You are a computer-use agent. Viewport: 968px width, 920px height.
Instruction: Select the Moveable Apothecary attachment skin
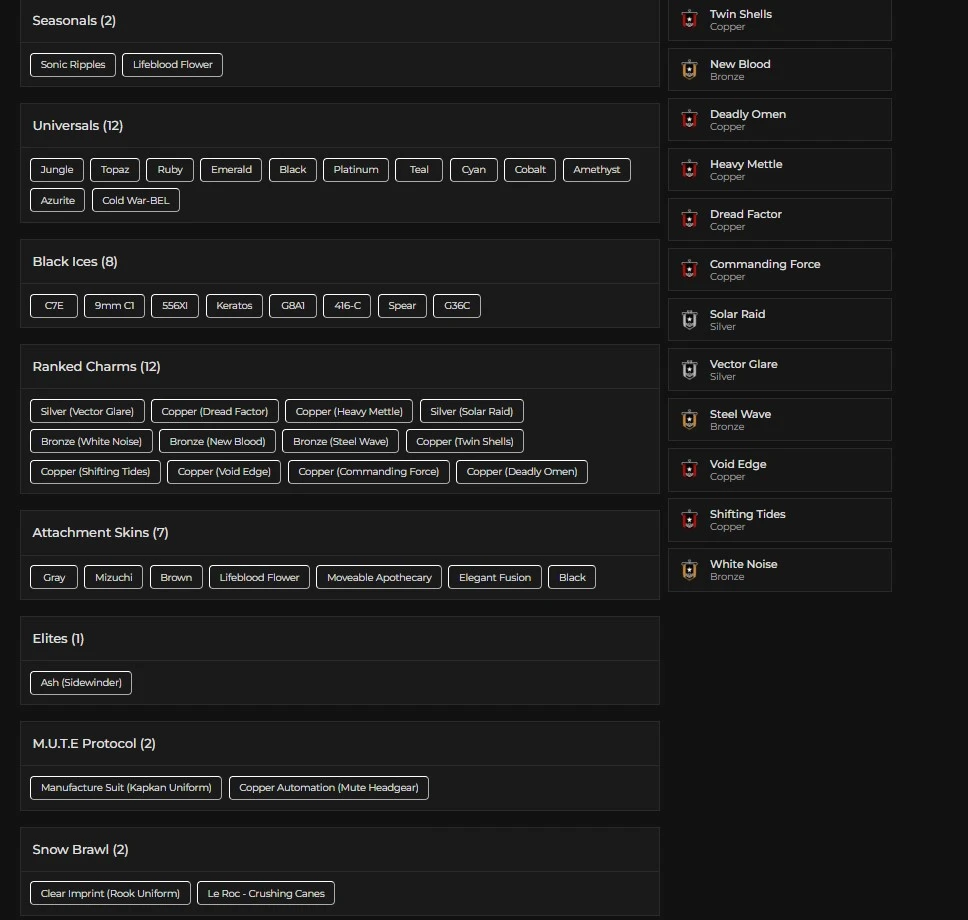(379, 578)
